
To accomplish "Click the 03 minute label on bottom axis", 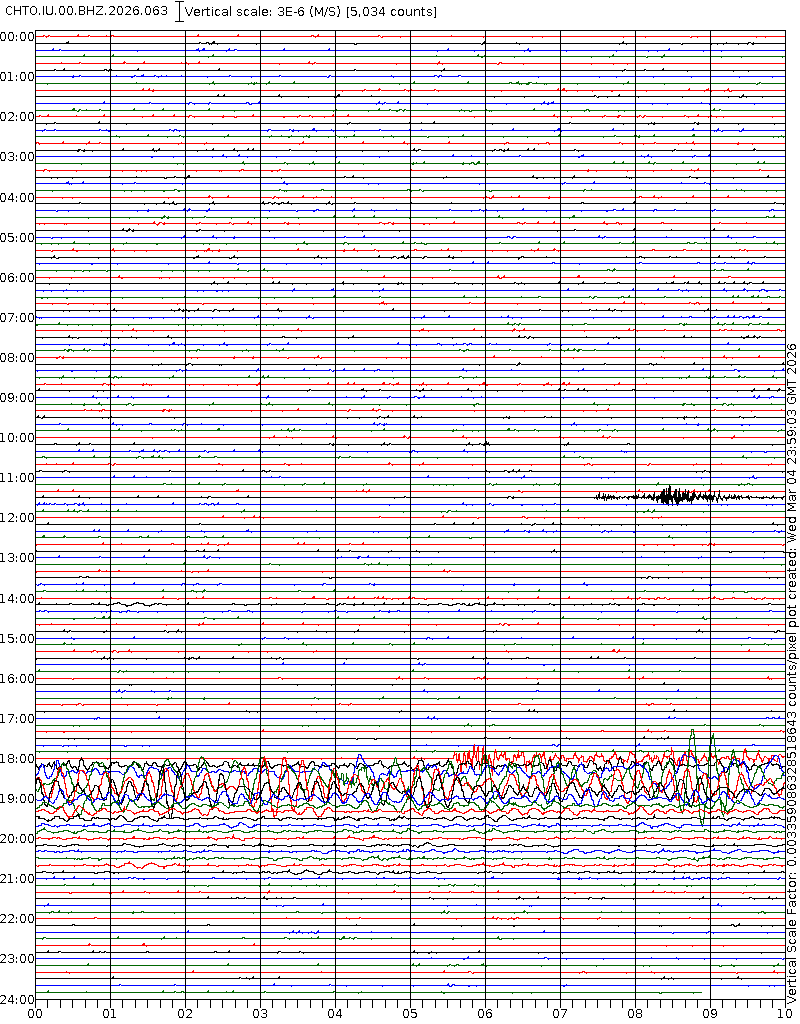I will coord(260,1013).
